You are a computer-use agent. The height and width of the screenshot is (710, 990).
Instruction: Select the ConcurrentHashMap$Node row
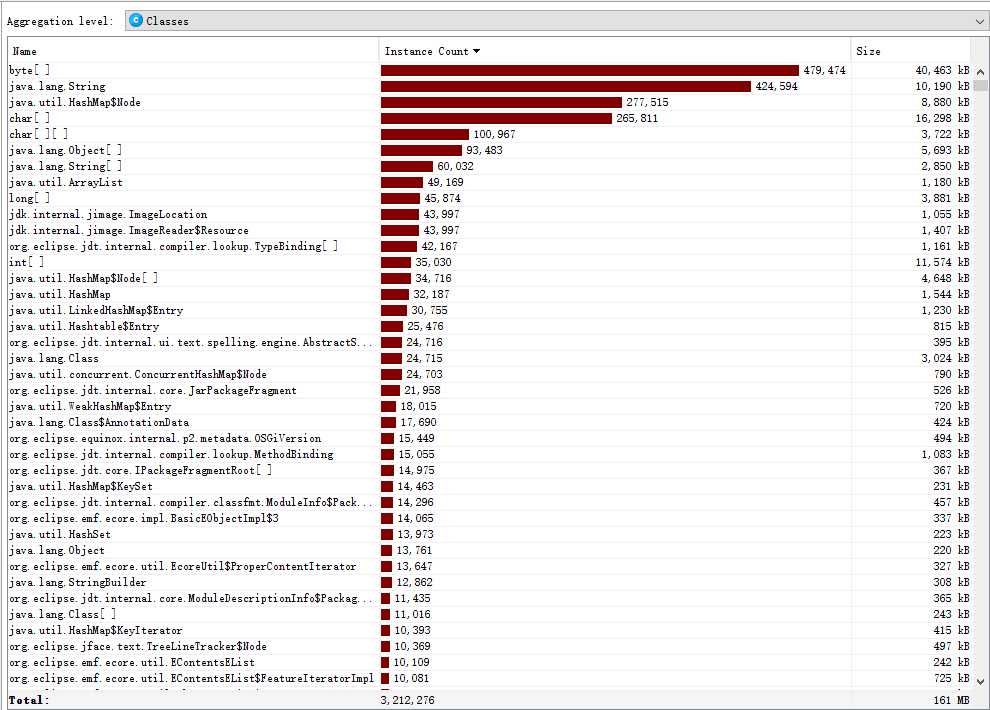point(489,374)
